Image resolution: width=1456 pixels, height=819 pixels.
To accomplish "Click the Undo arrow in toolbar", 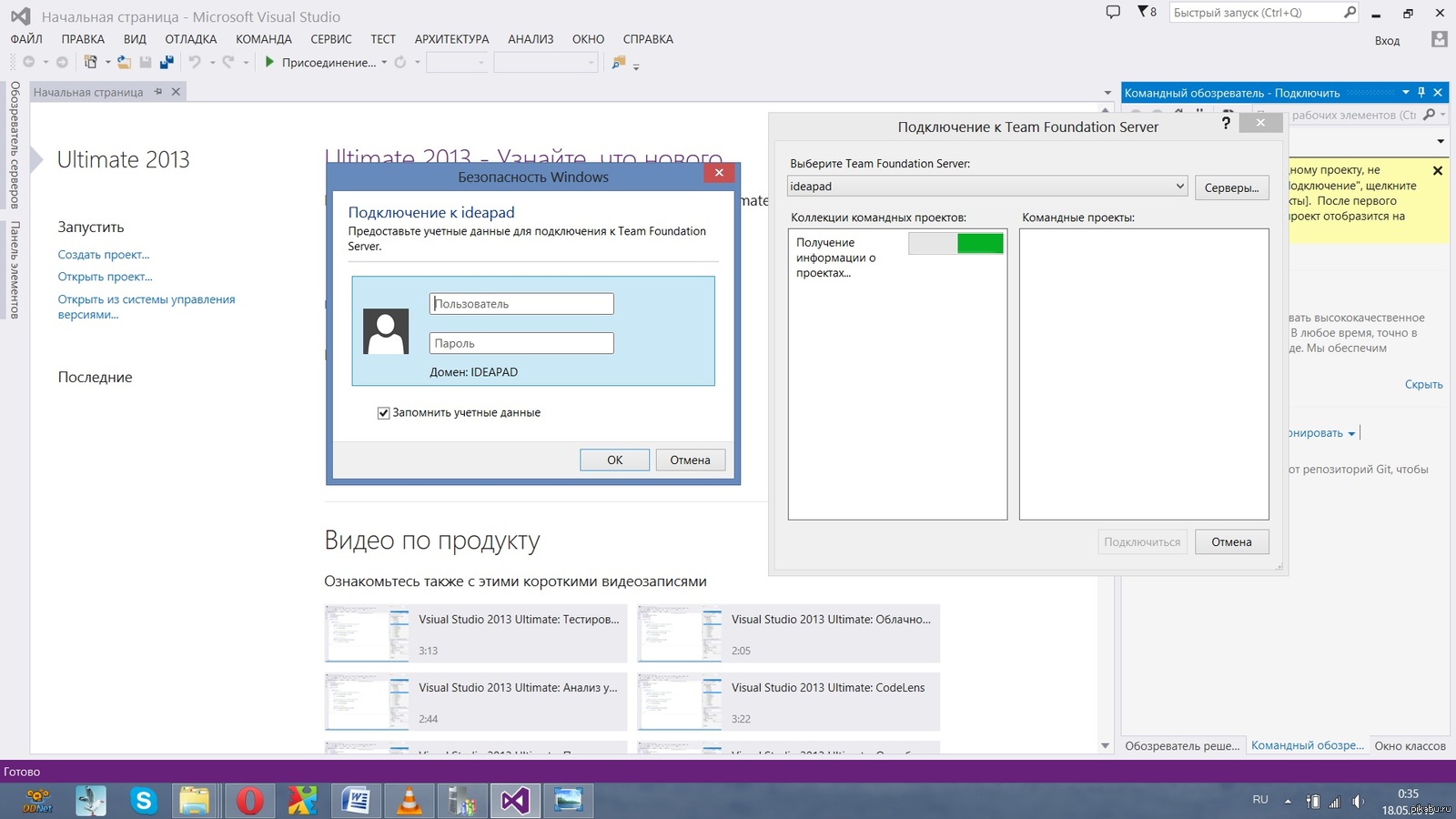I will point(195,62).
